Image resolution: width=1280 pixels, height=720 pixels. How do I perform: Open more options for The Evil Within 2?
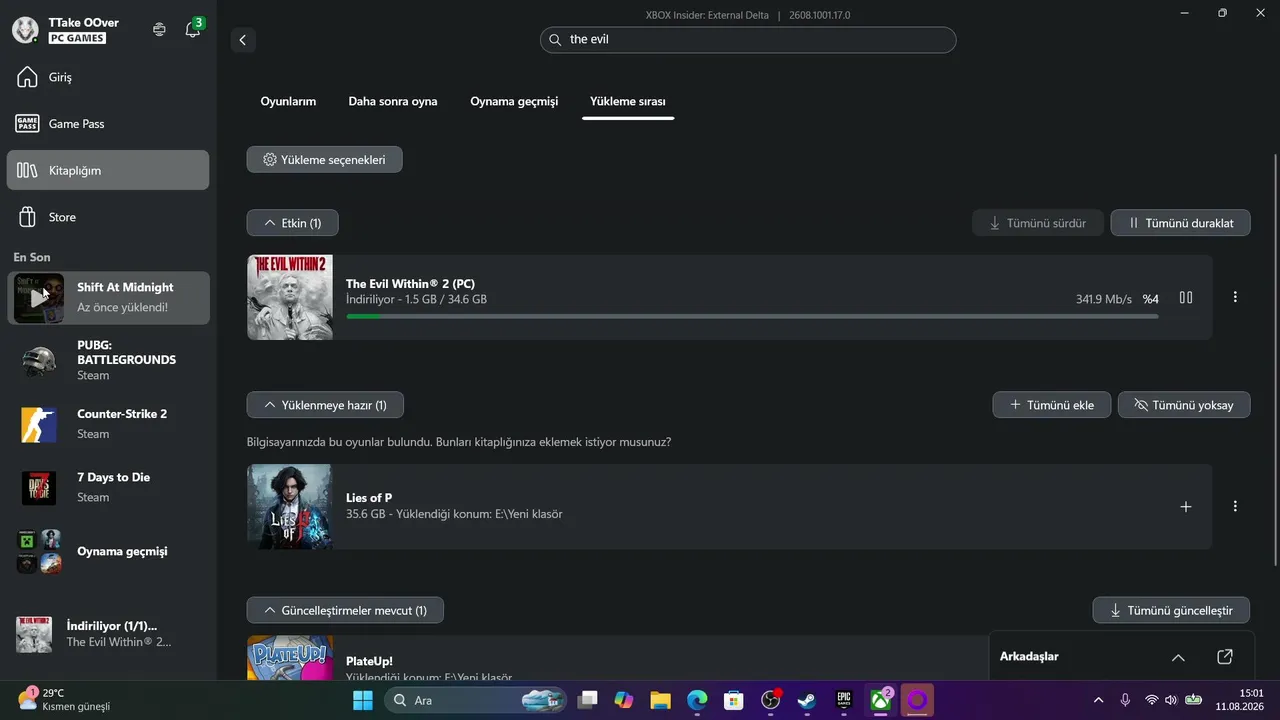[1235, 297]
